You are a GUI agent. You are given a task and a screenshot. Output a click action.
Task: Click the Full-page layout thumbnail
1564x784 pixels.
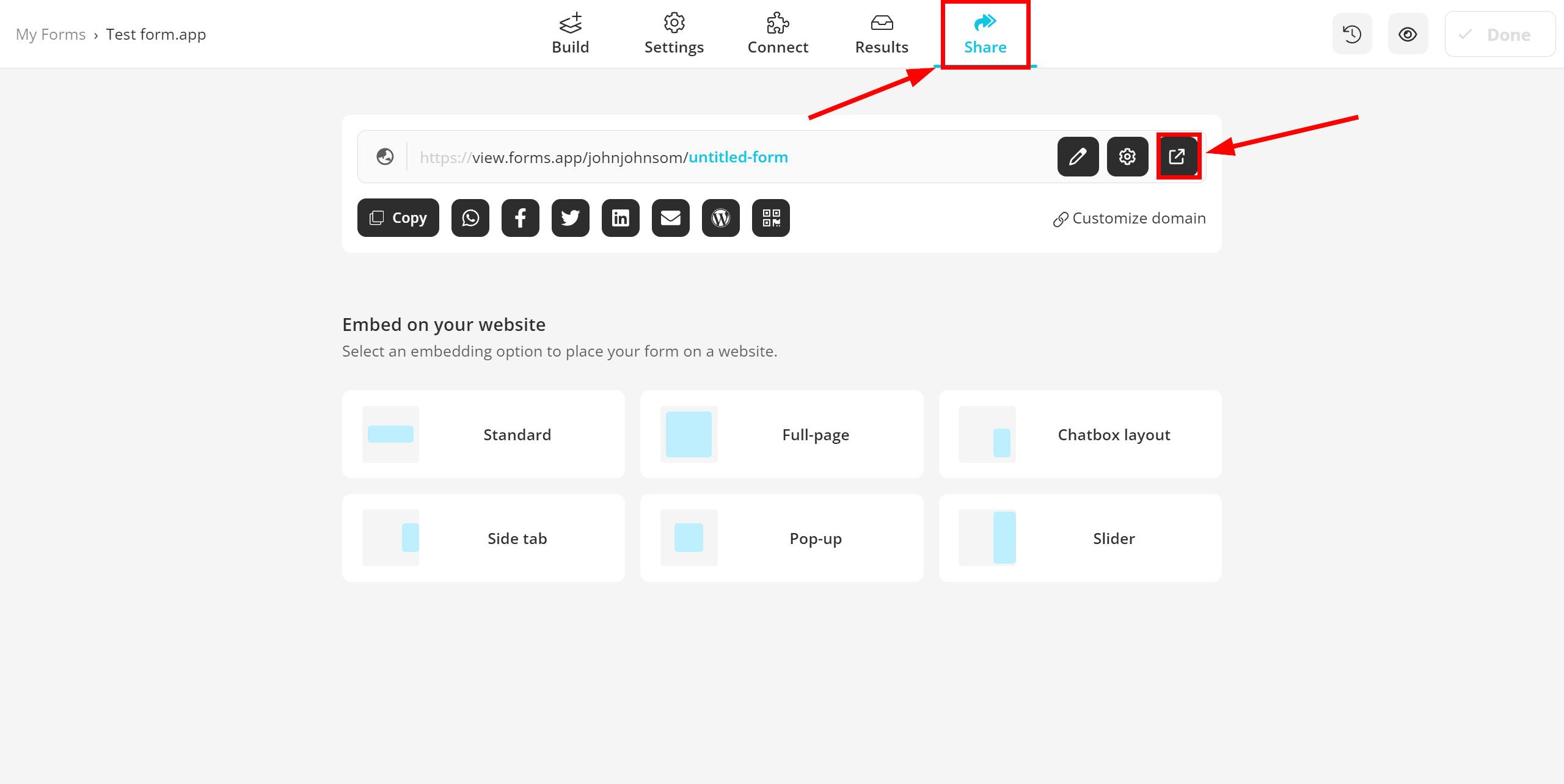click(x=689, y=434)
